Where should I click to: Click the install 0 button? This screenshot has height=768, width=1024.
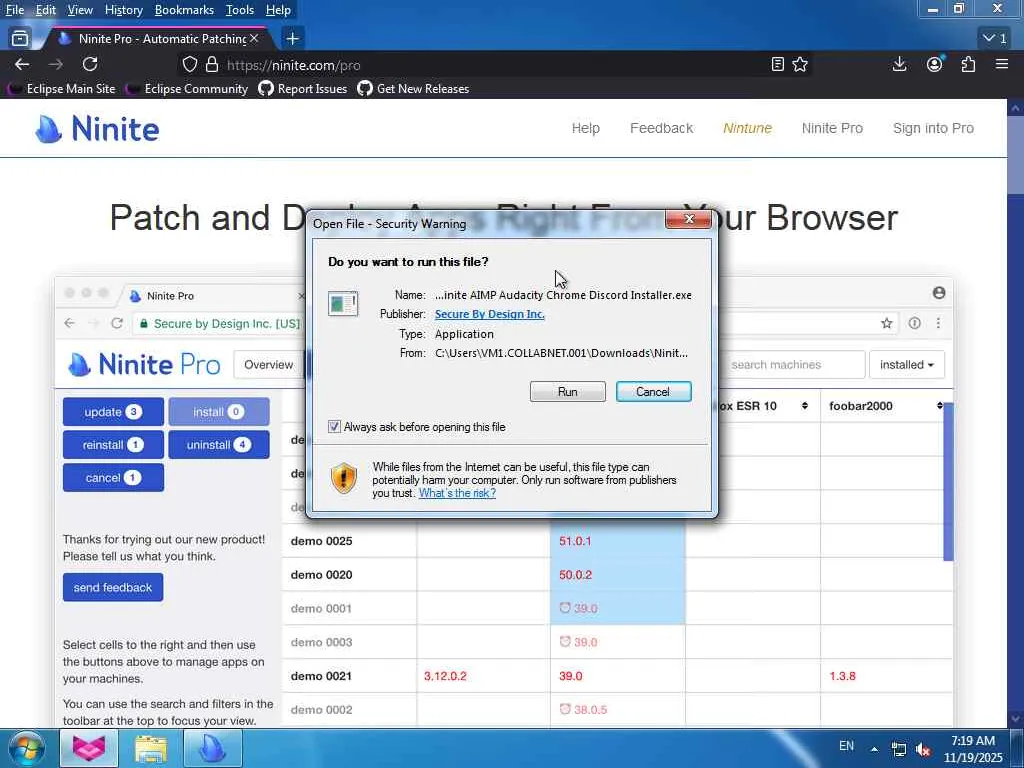pyautogui.click(x=219, y=412)
